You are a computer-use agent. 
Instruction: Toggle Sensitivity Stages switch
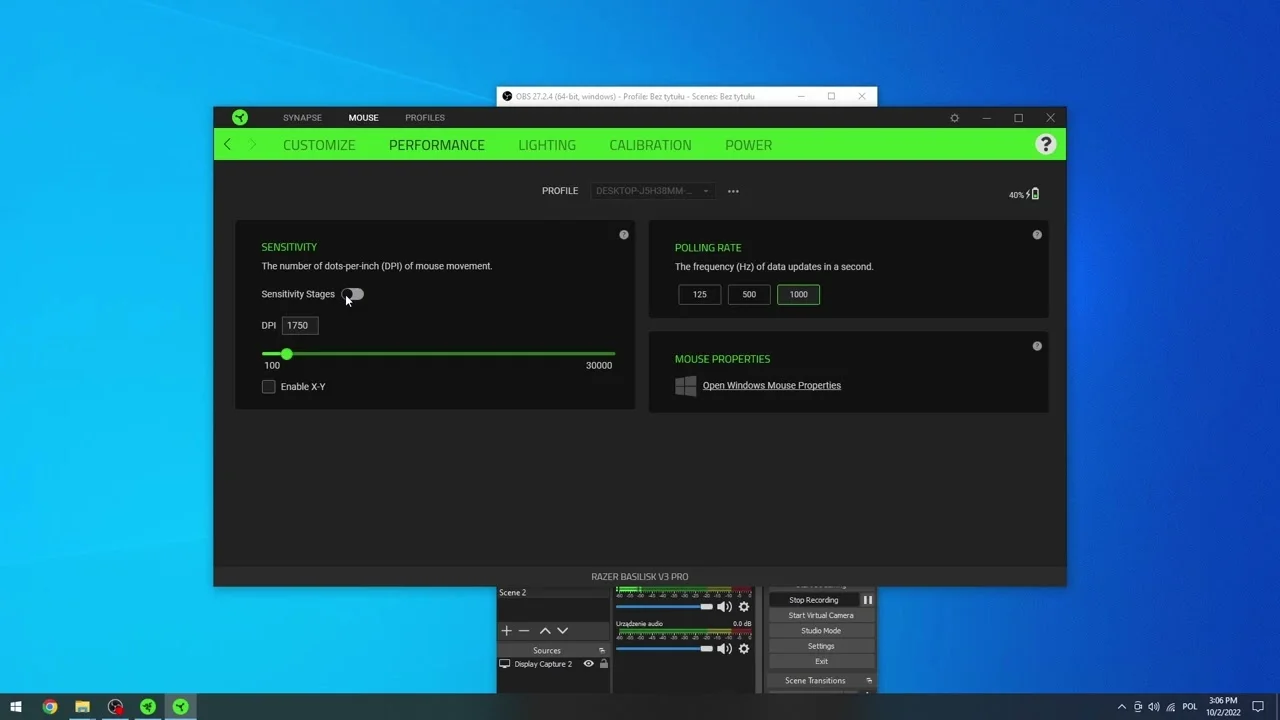(x=353, y=294)
